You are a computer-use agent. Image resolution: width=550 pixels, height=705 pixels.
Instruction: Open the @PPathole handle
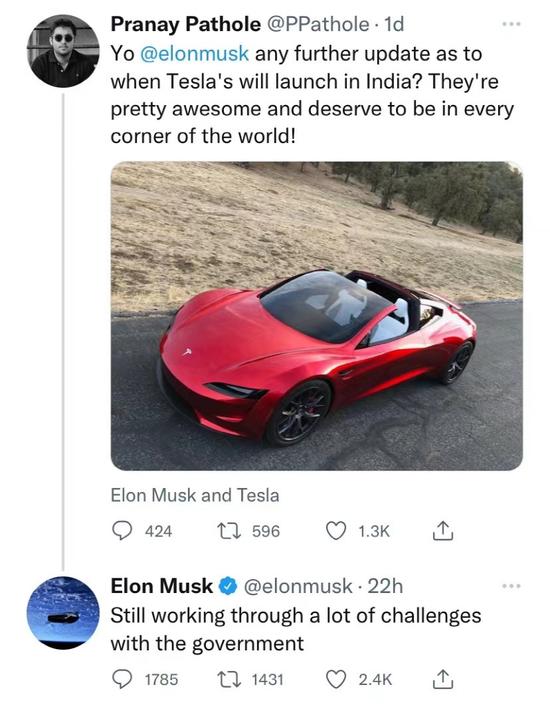pos(318,24)
